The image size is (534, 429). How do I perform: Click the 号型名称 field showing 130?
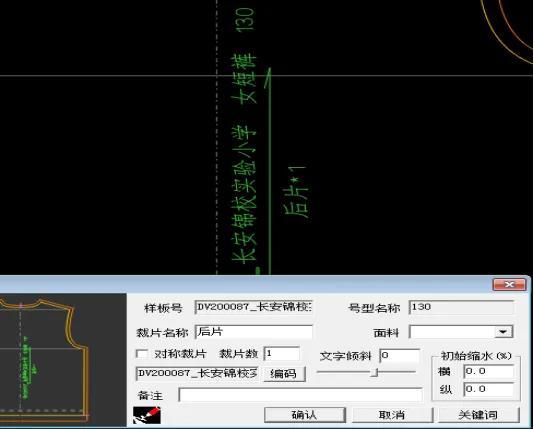tap(461, 307)
